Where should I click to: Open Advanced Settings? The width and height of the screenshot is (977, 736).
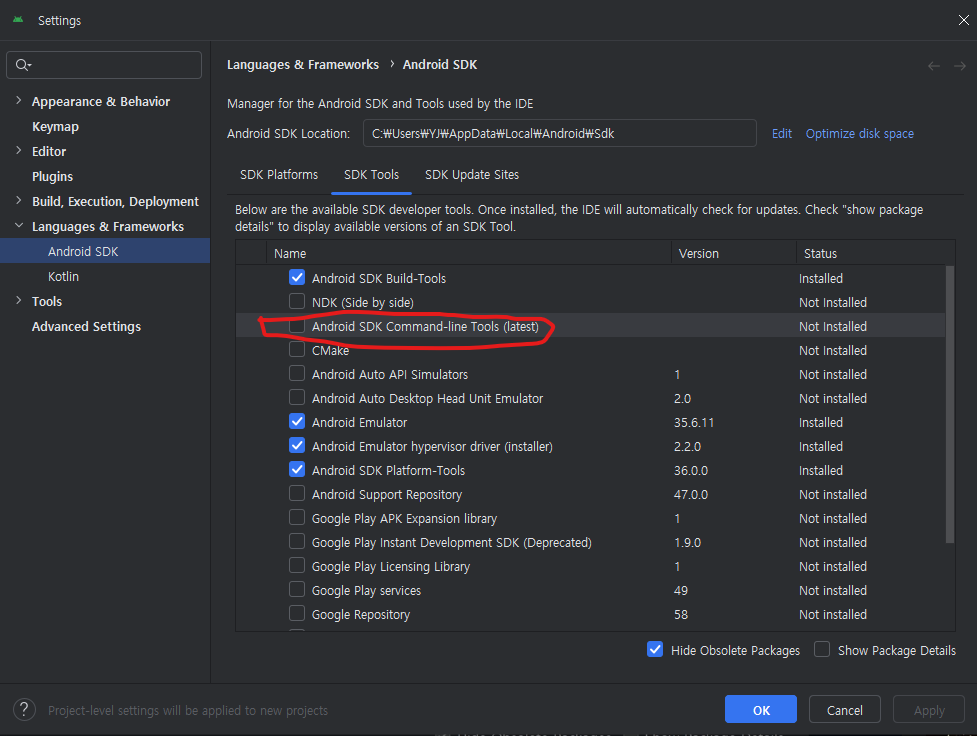pos(87,327)
